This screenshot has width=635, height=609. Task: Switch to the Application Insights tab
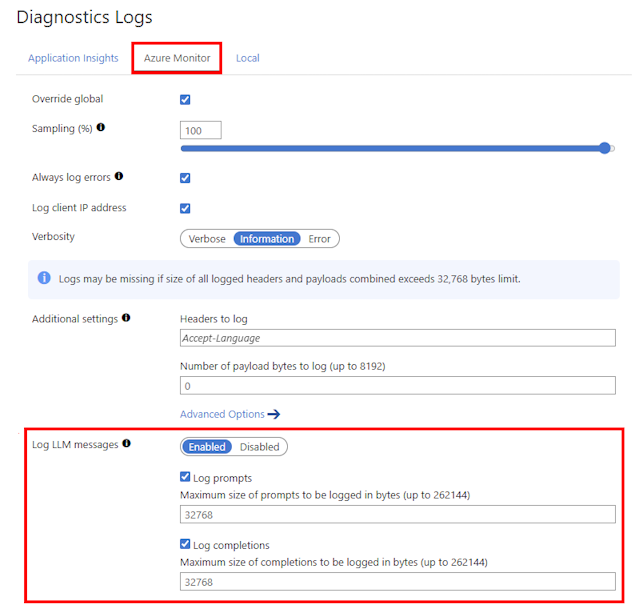point(73,58)
